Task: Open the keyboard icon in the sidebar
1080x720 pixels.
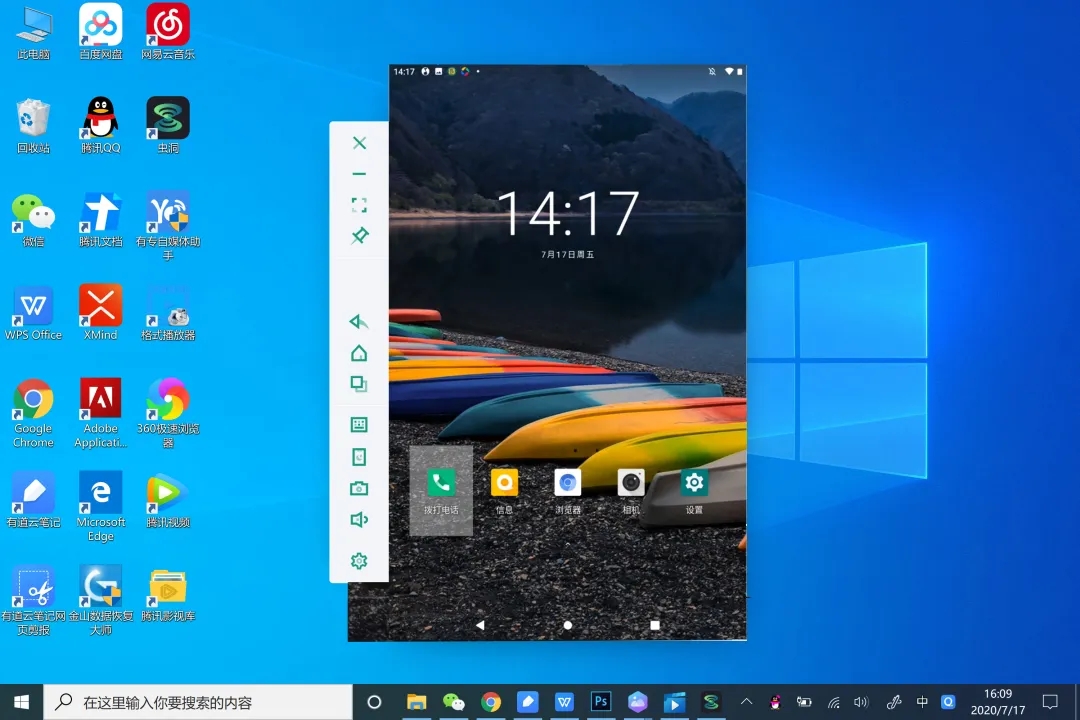Action: [x=359, y=425]
